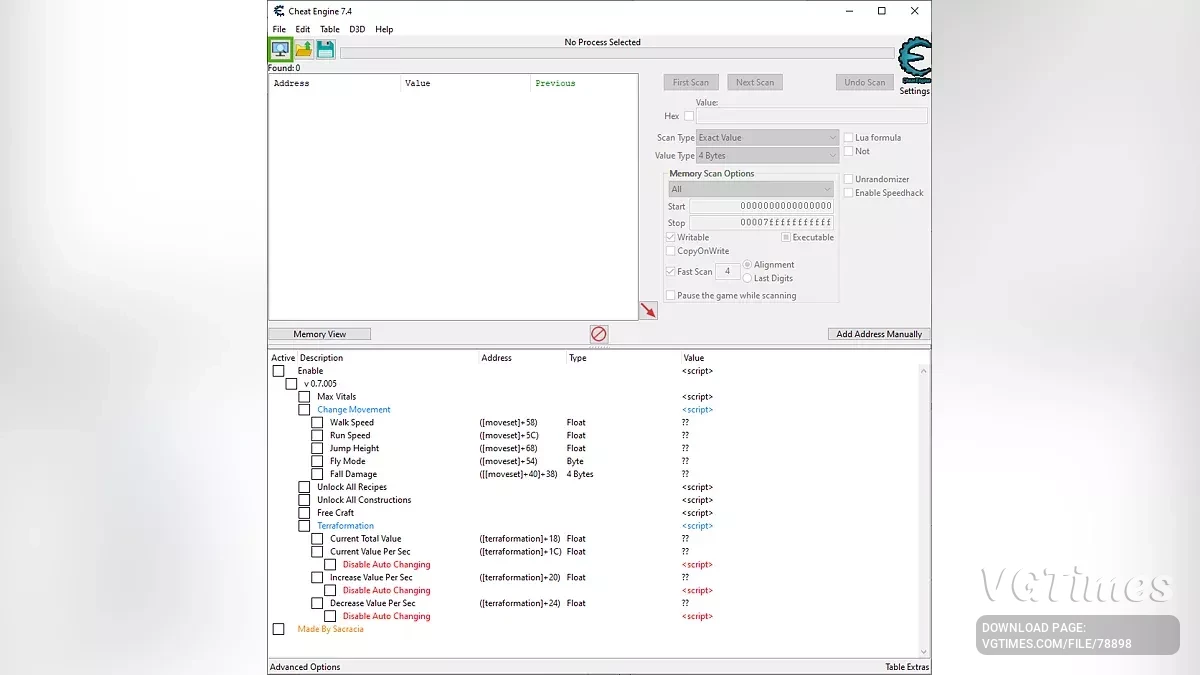Open the File menu
This screenshot has height=675, width=1200.
[x=279, y=29]
